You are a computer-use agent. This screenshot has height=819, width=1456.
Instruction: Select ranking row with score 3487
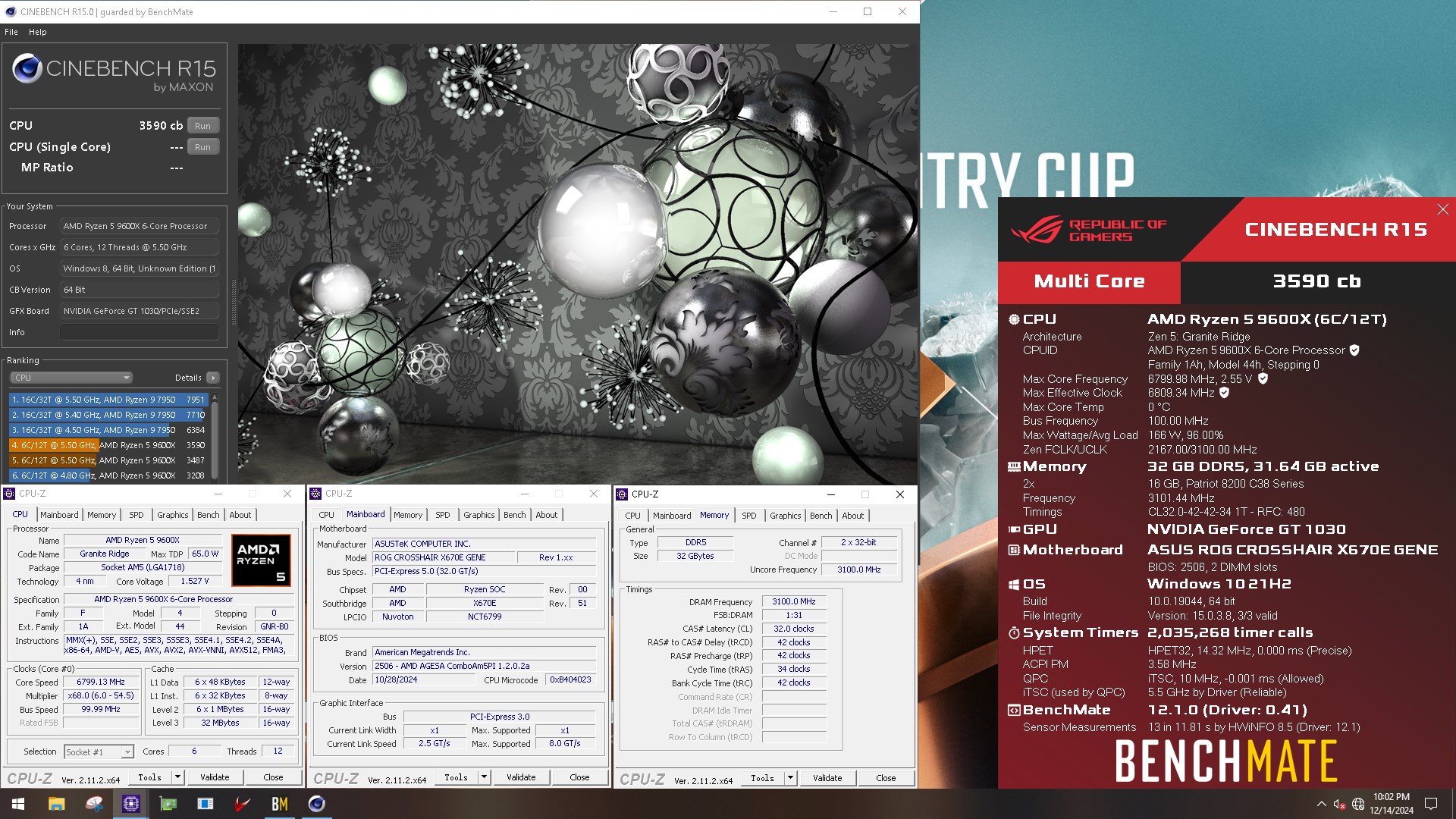click(108, 460)
